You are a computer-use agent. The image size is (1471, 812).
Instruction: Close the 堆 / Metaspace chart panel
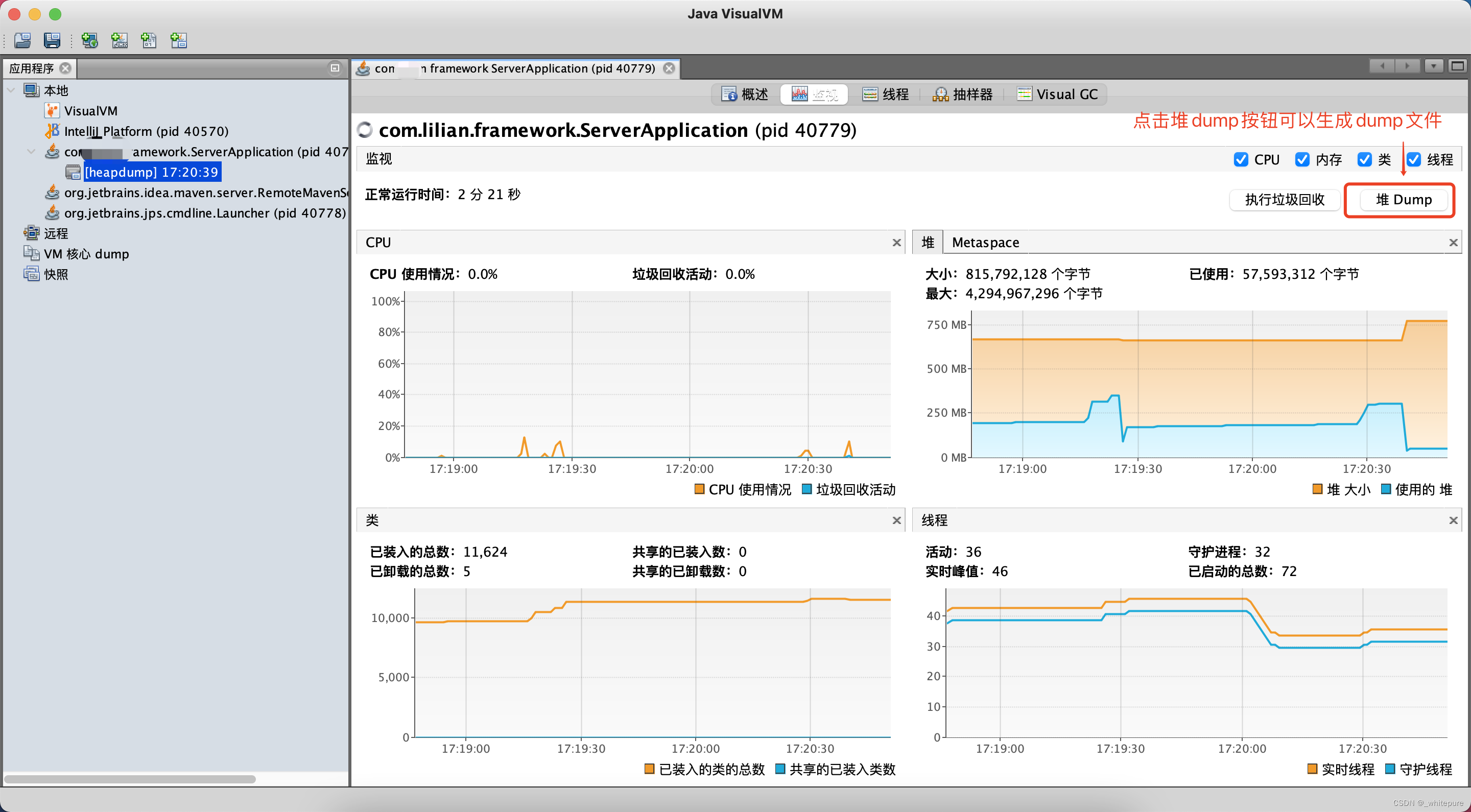pyautogui.click(x=1453, y=243)
